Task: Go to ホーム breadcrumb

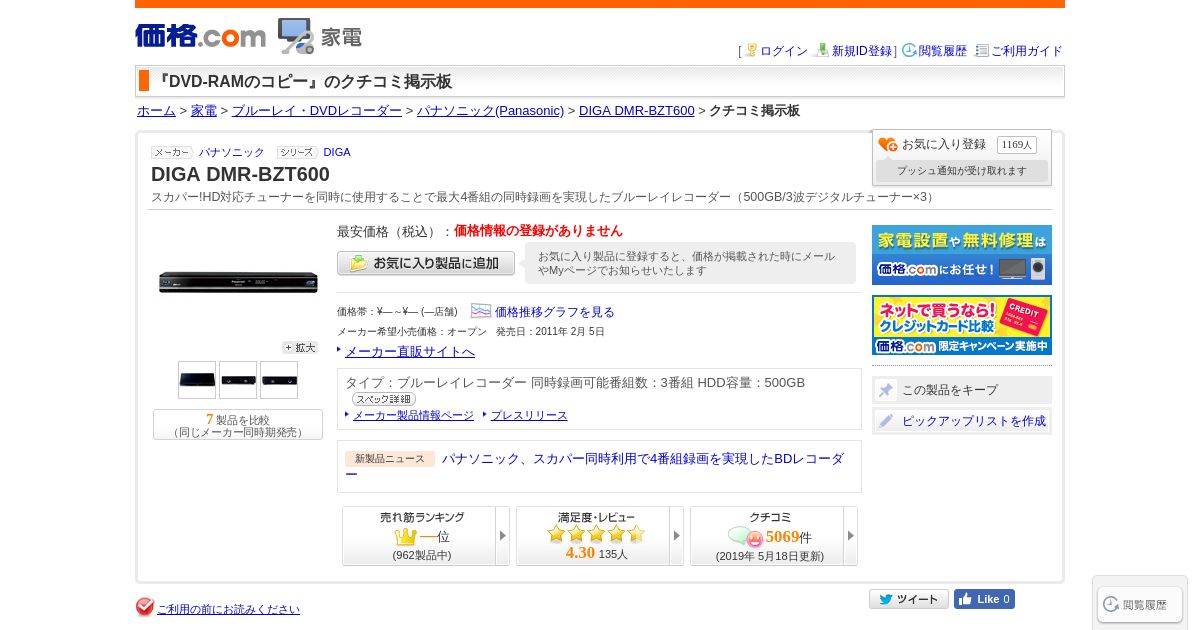Action: (x=156, y=111)
